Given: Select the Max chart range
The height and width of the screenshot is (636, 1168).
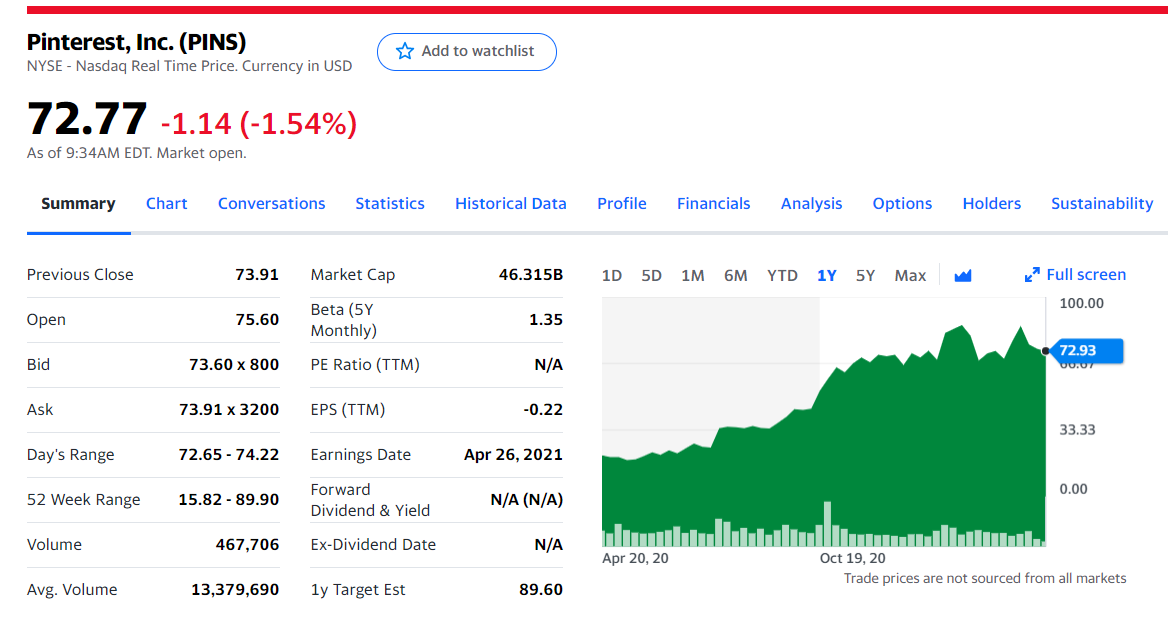Looking at the screenshot, I should pos(910,276).
